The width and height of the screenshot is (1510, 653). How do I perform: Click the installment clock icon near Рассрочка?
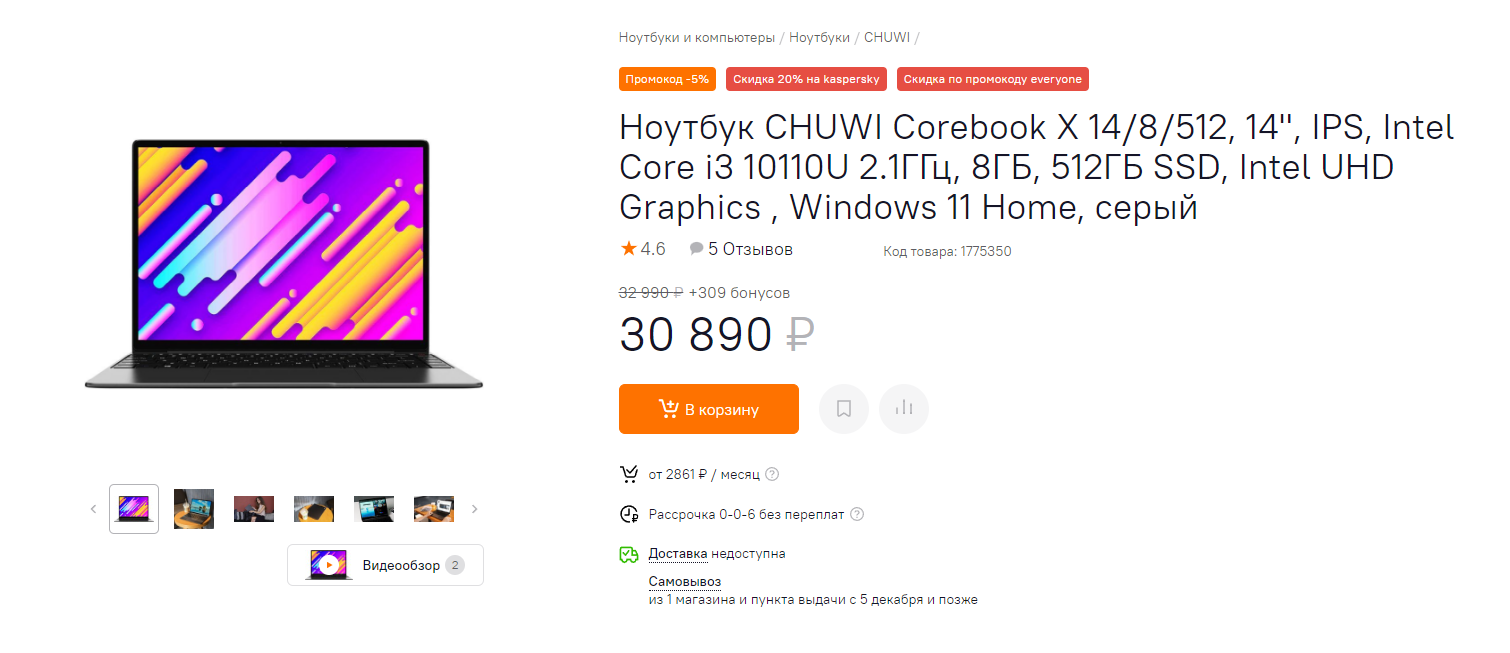pyautogui.click(x=629, y=514)
